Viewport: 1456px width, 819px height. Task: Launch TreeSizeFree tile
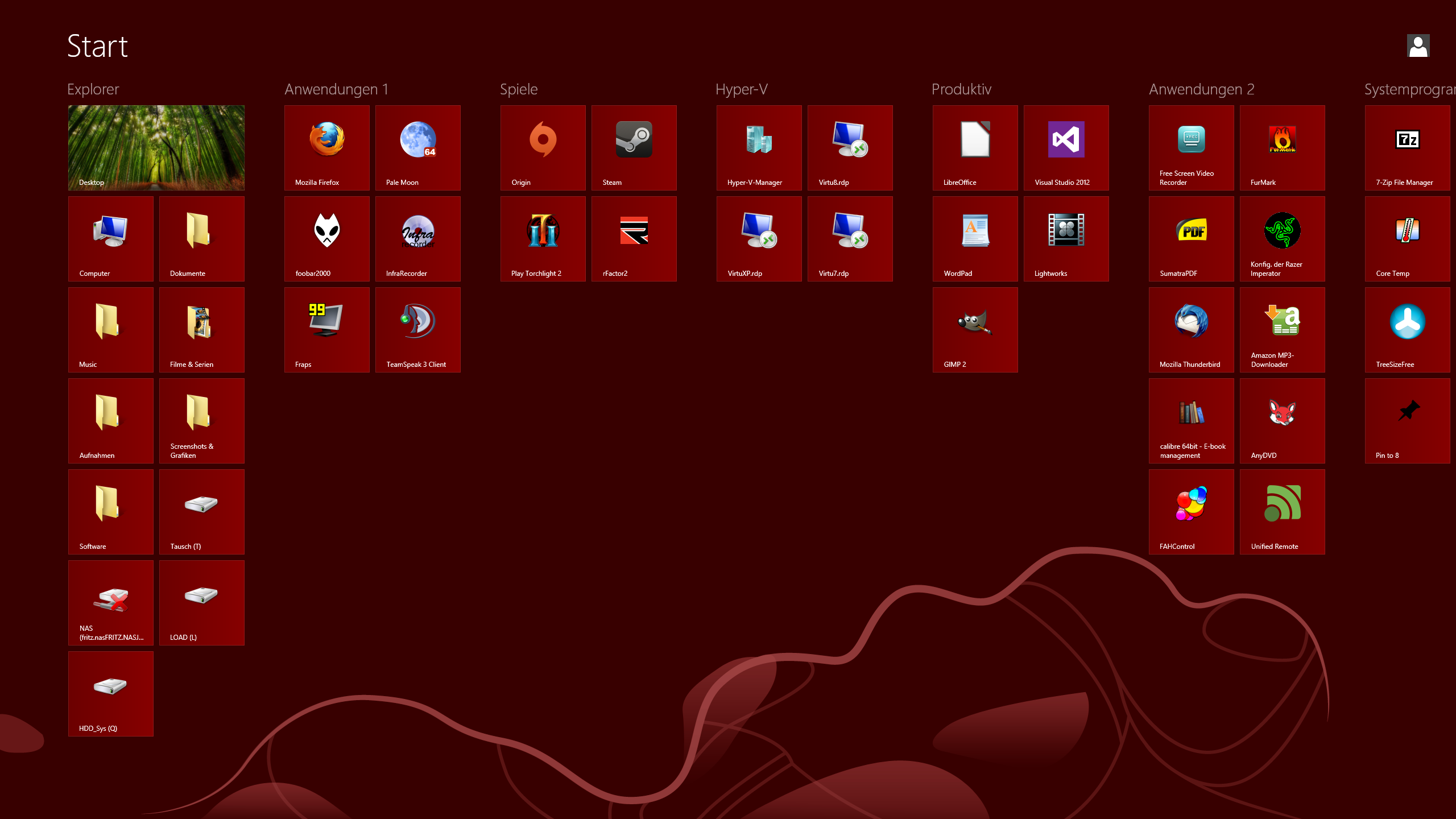1408,330
